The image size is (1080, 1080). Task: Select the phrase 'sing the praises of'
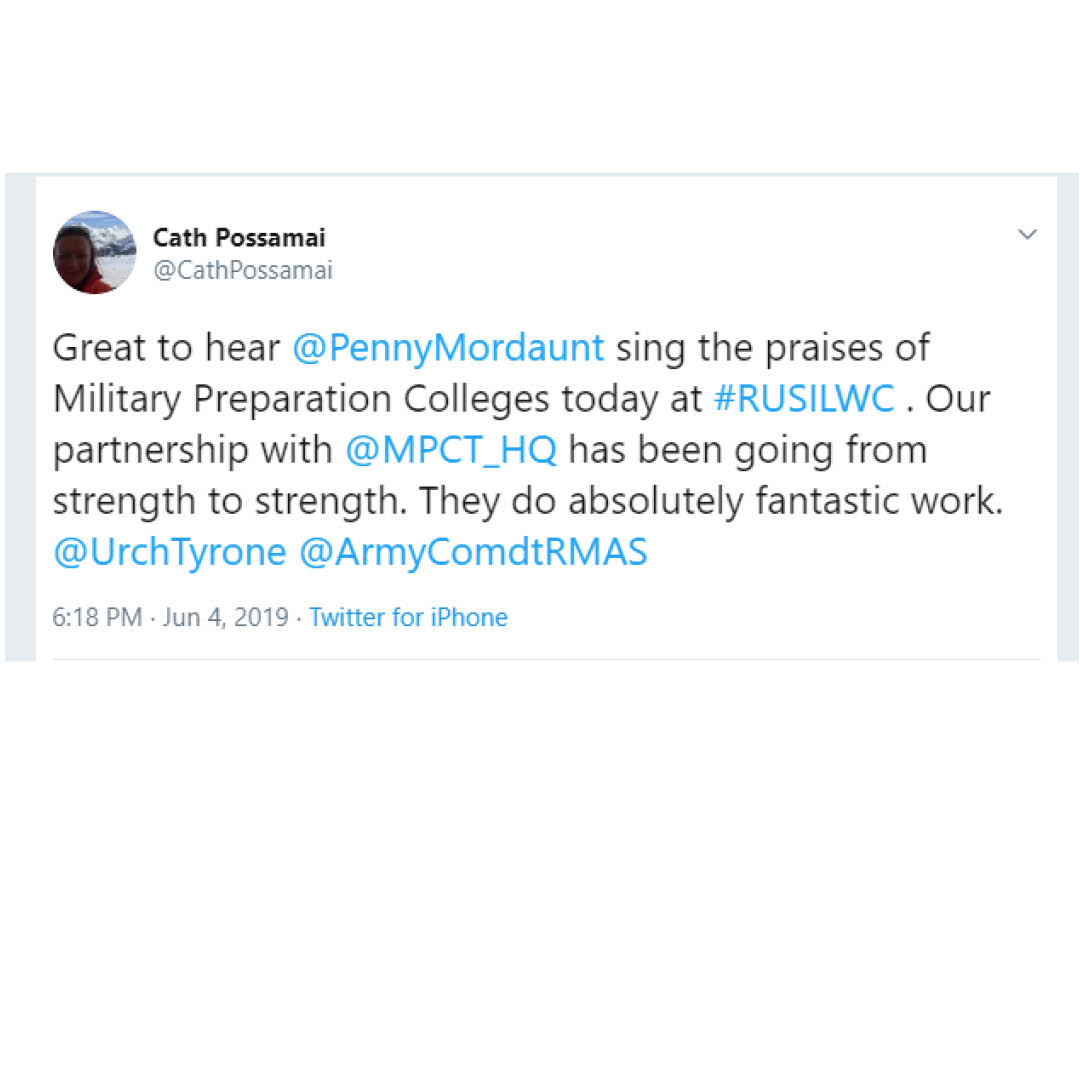click(772, 347)
